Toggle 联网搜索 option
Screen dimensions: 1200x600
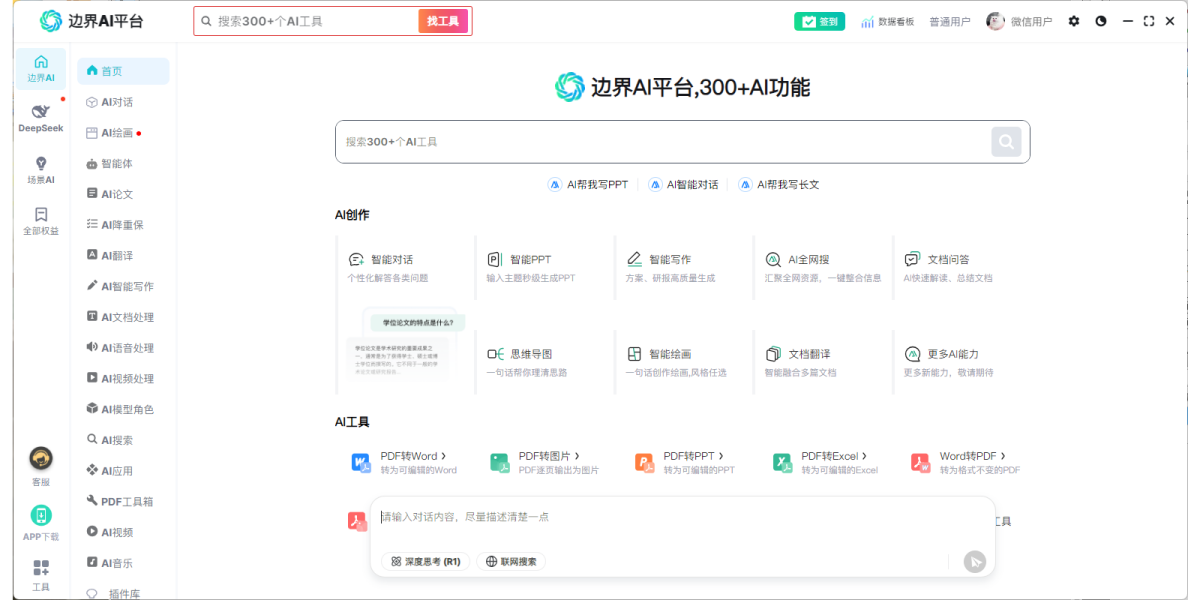(x=511, y=562)
